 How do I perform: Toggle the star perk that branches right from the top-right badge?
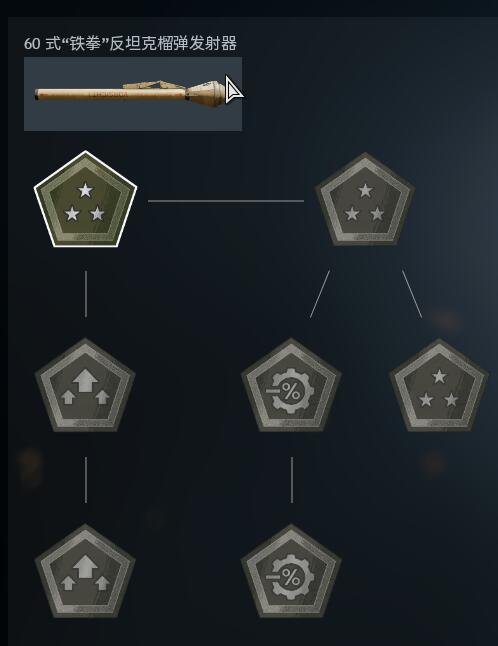coord(439,386)
